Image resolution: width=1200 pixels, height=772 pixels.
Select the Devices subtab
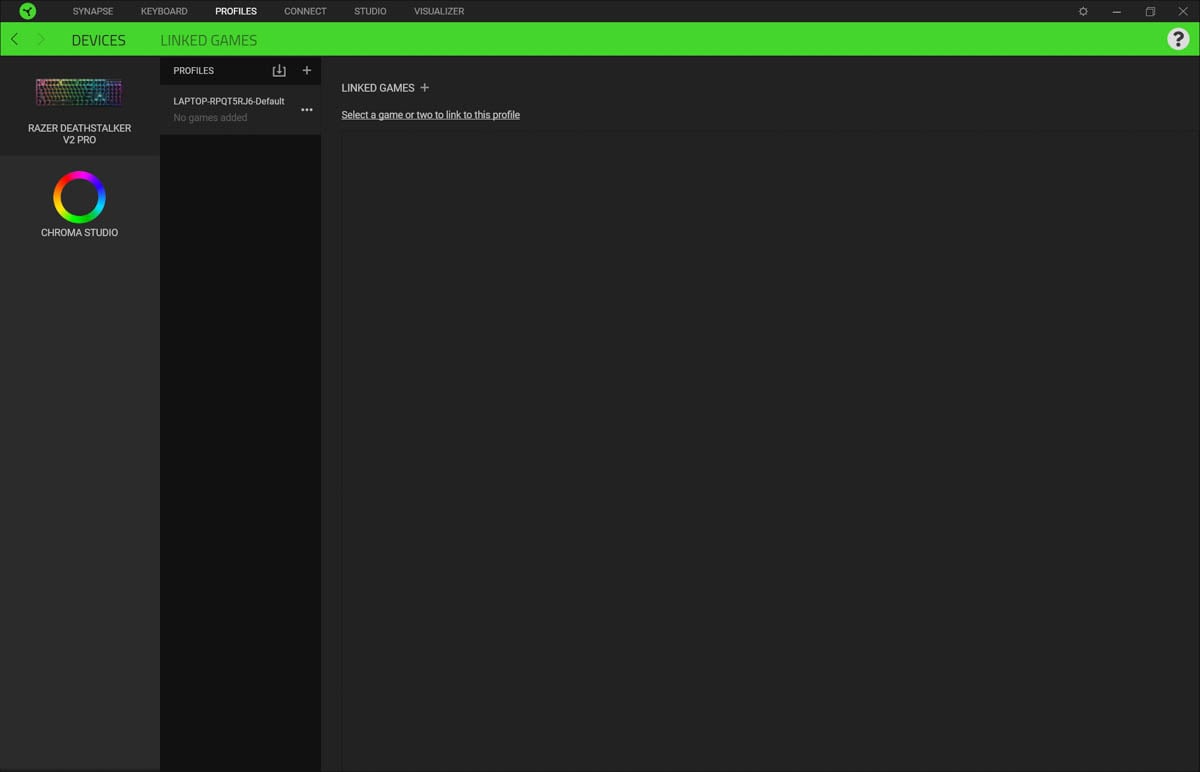point(99,40)
